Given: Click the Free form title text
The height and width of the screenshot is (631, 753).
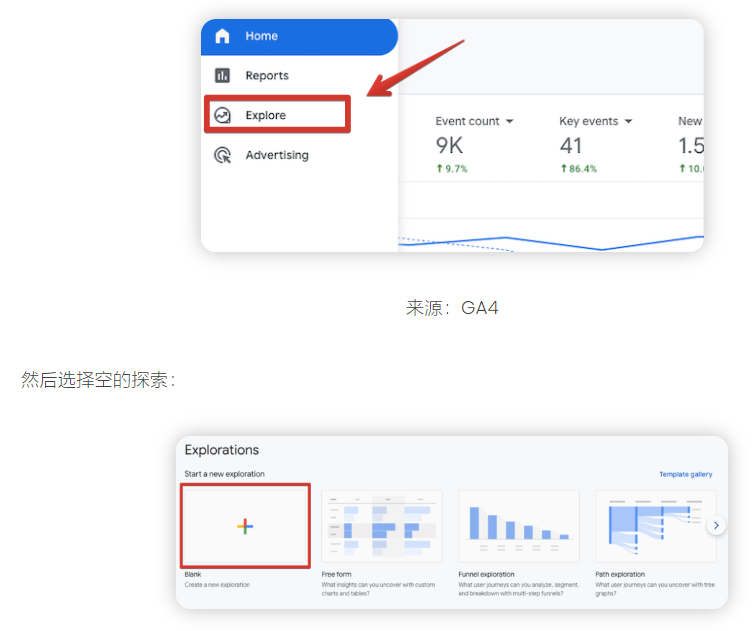Looking at the screenshot, I should pyautogui.click(x=337, y=574).
